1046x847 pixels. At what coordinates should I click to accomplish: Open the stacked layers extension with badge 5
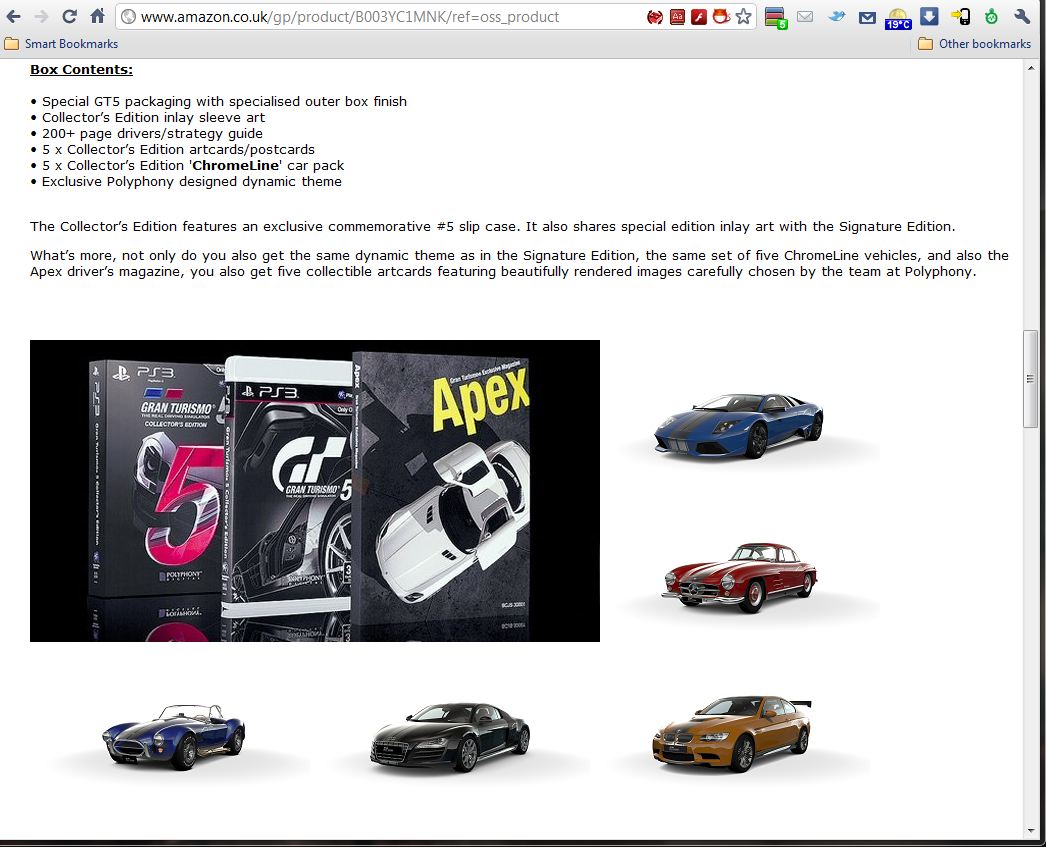pyautogui.click(x=776, y=17)
